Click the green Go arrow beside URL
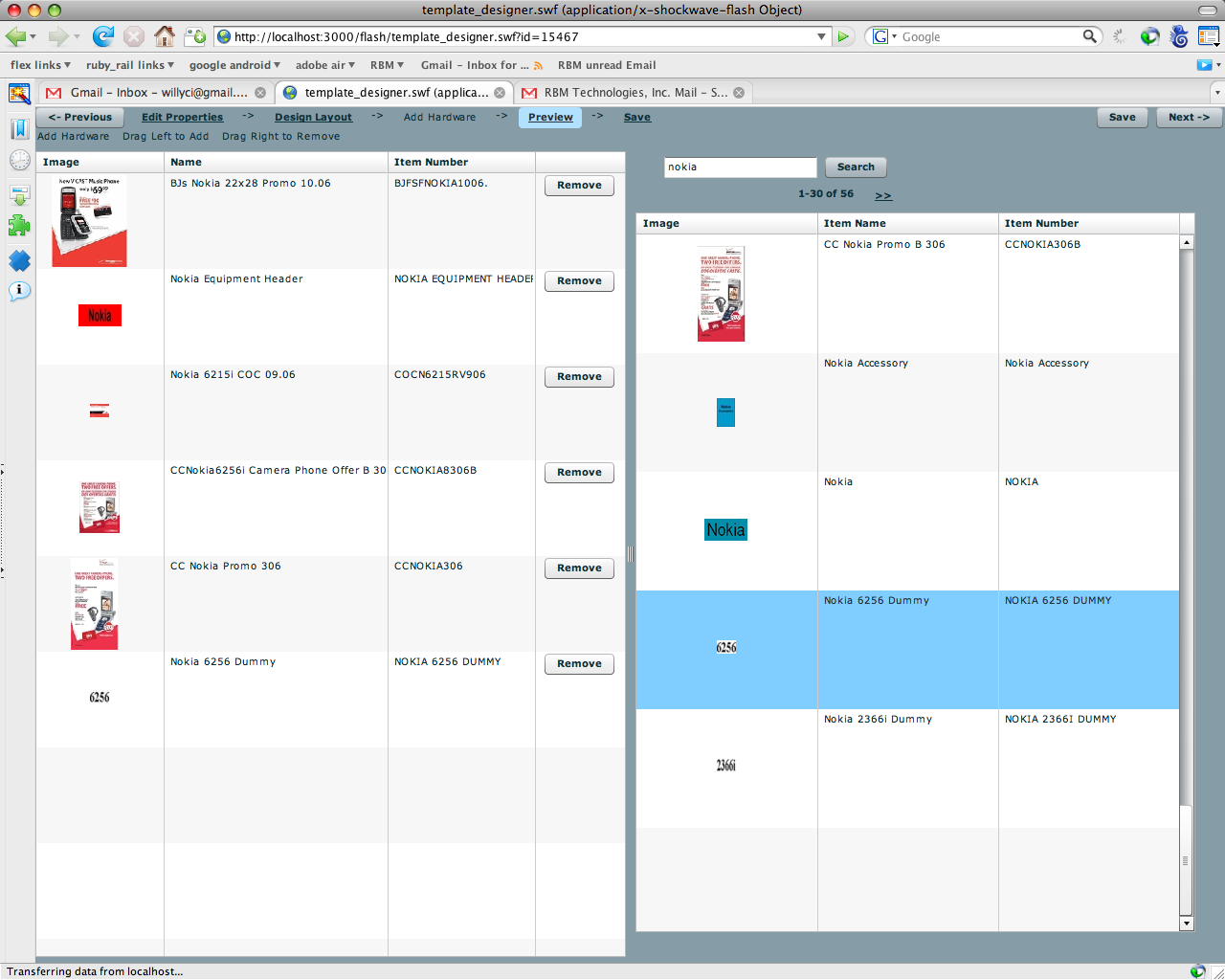1225x980 pixels. point(843,36)
